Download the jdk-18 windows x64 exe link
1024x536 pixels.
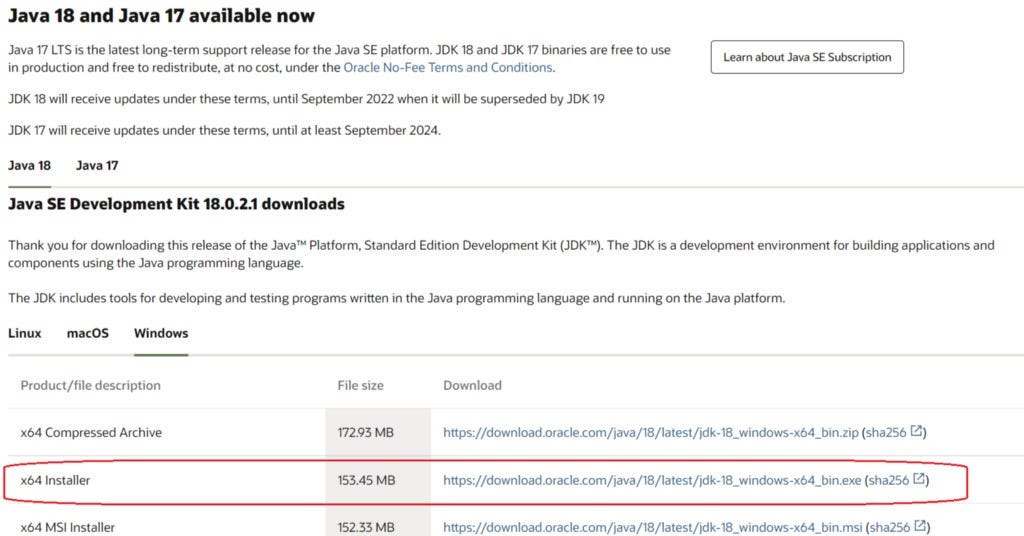point(652,480)
